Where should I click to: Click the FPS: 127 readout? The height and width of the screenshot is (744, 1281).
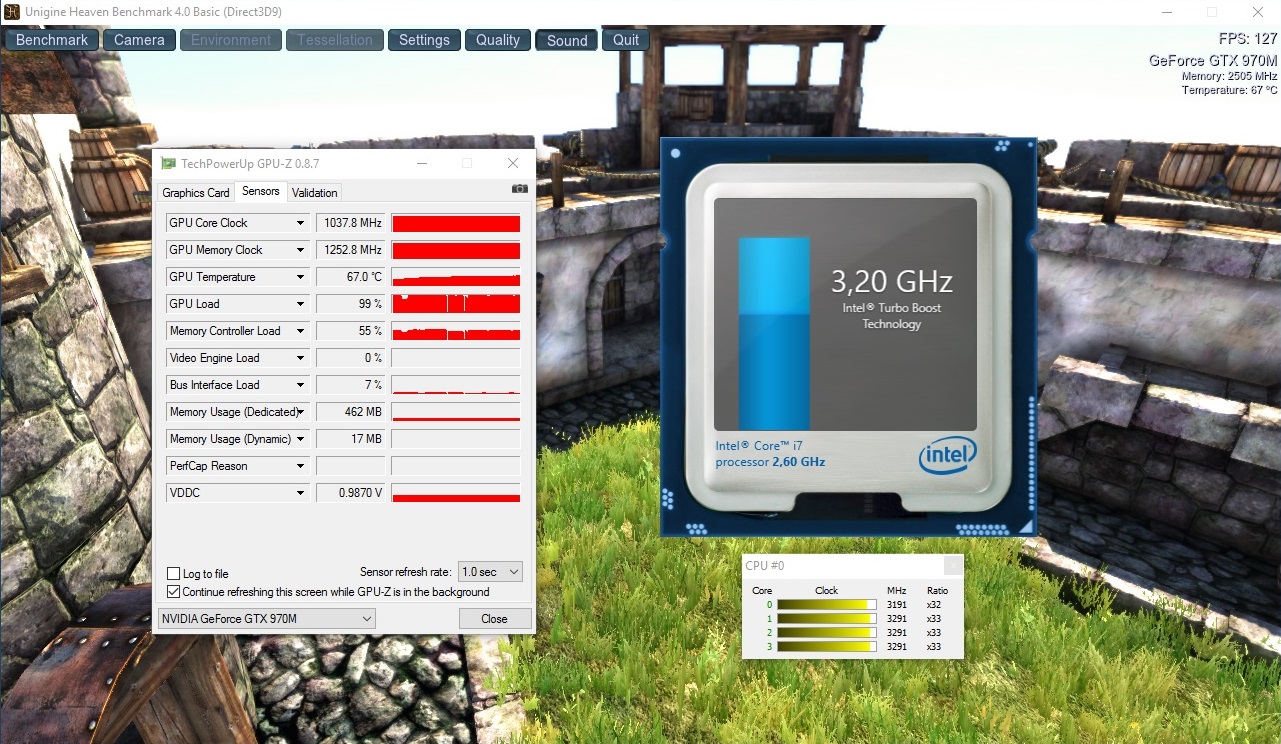tap(1248, 40)
